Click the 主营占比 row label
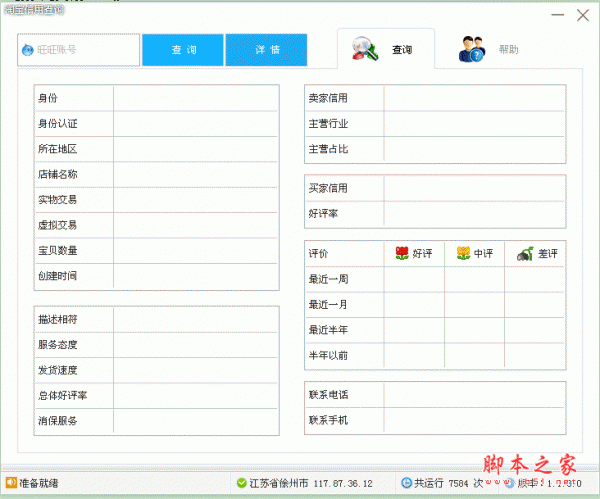This screenshot has height=499, width=600. (328, 149)
